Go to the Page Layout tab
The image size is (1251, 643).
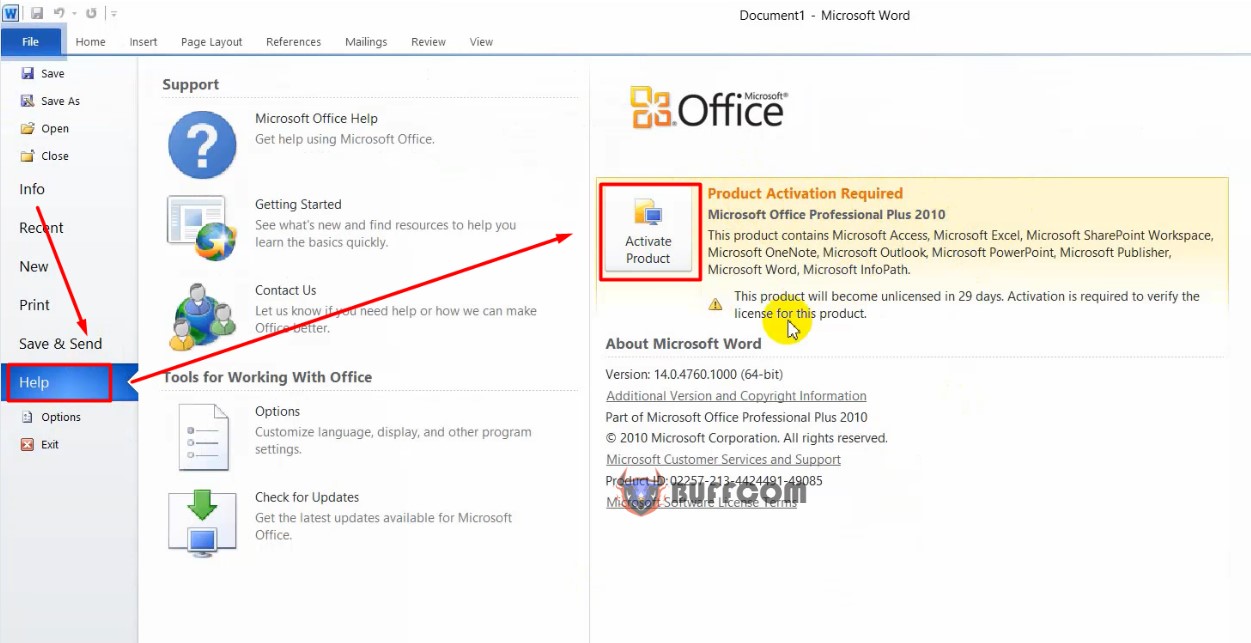212,42
